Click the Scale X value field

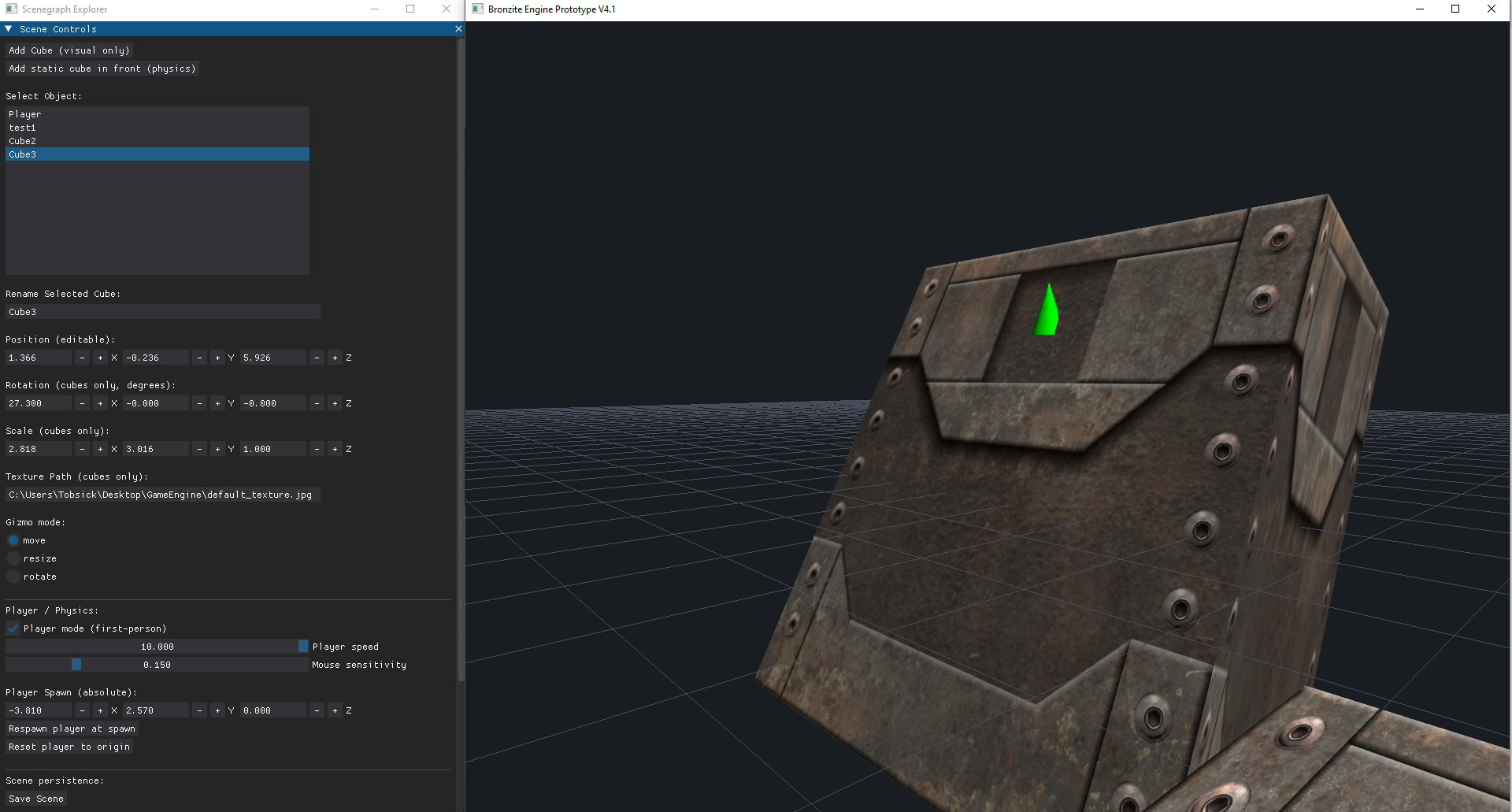pyautogui.click(x=39, y=449)
